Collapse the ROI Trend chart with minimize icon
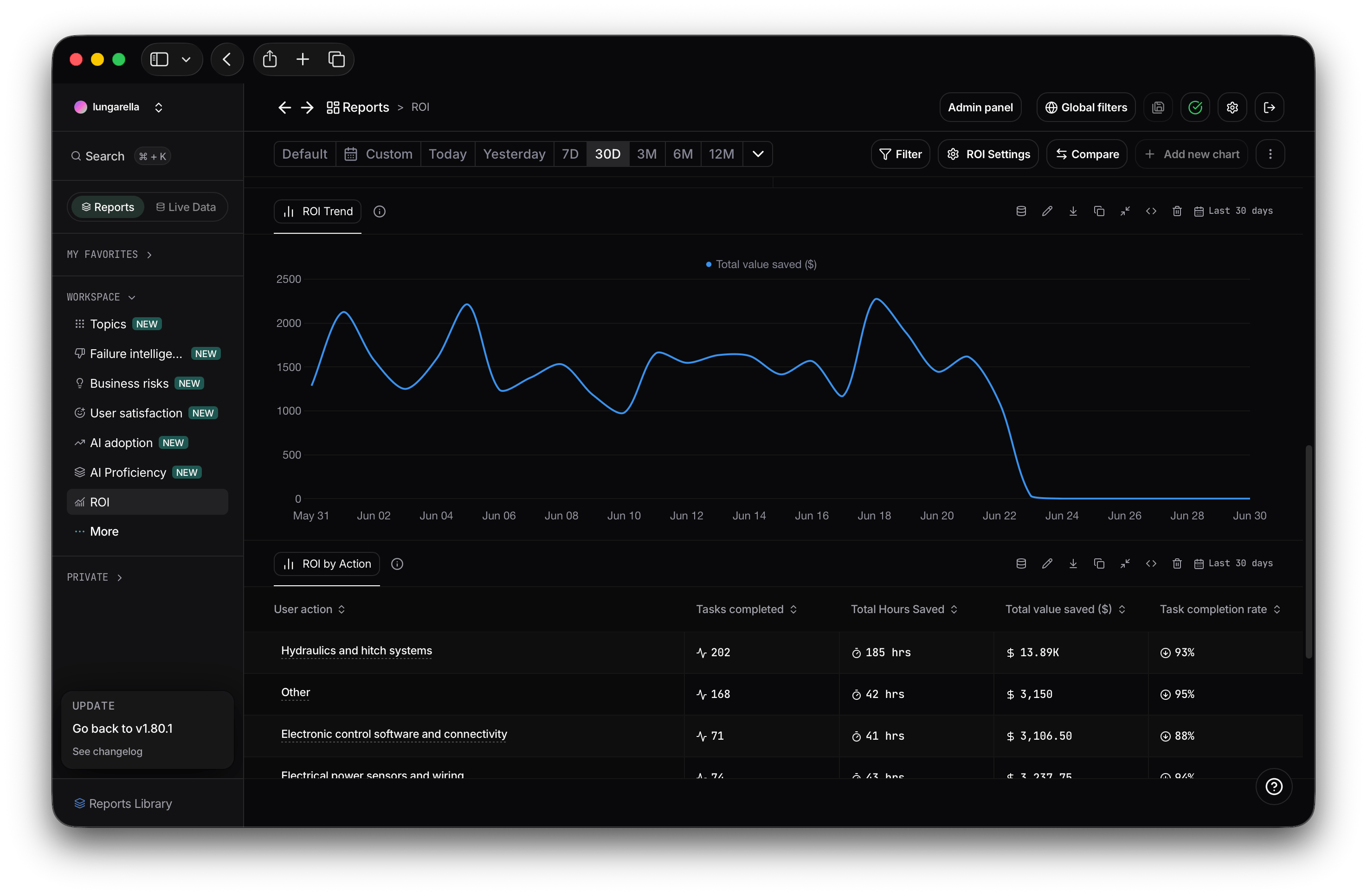 click(x=1125, y=211)
